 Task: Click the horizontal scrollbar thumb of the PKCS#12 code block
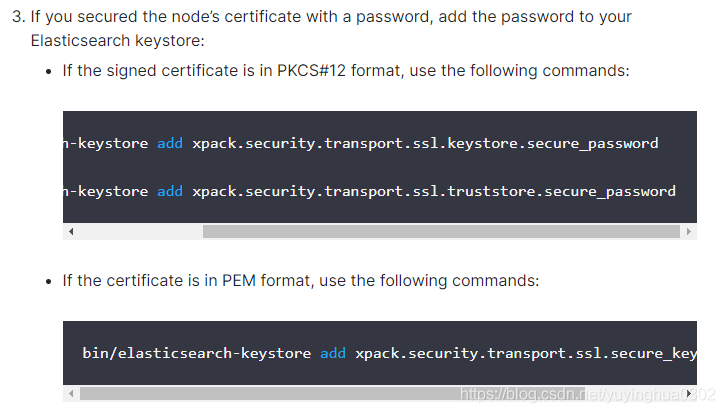[441, 231]
